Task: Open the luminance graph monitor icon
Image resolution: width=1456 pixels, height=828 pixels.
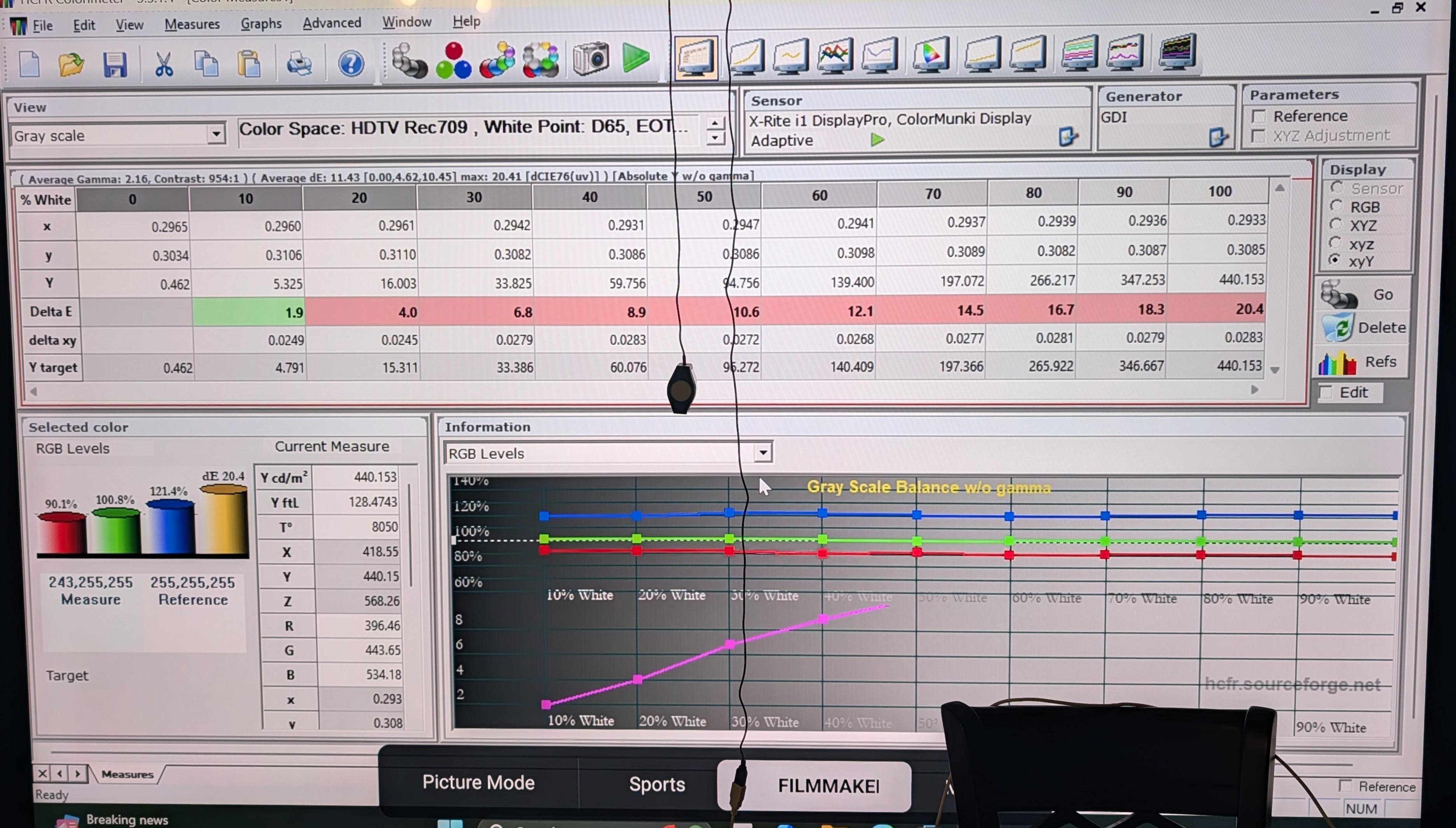Action: [747, 56]
